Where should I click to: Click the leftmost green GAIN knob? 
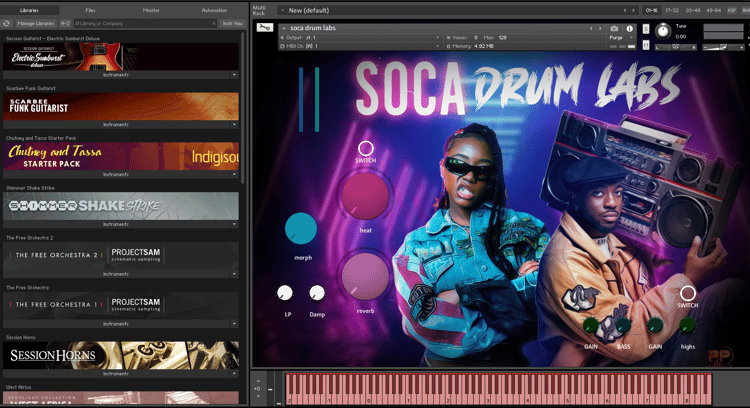[x=591, y=326]
